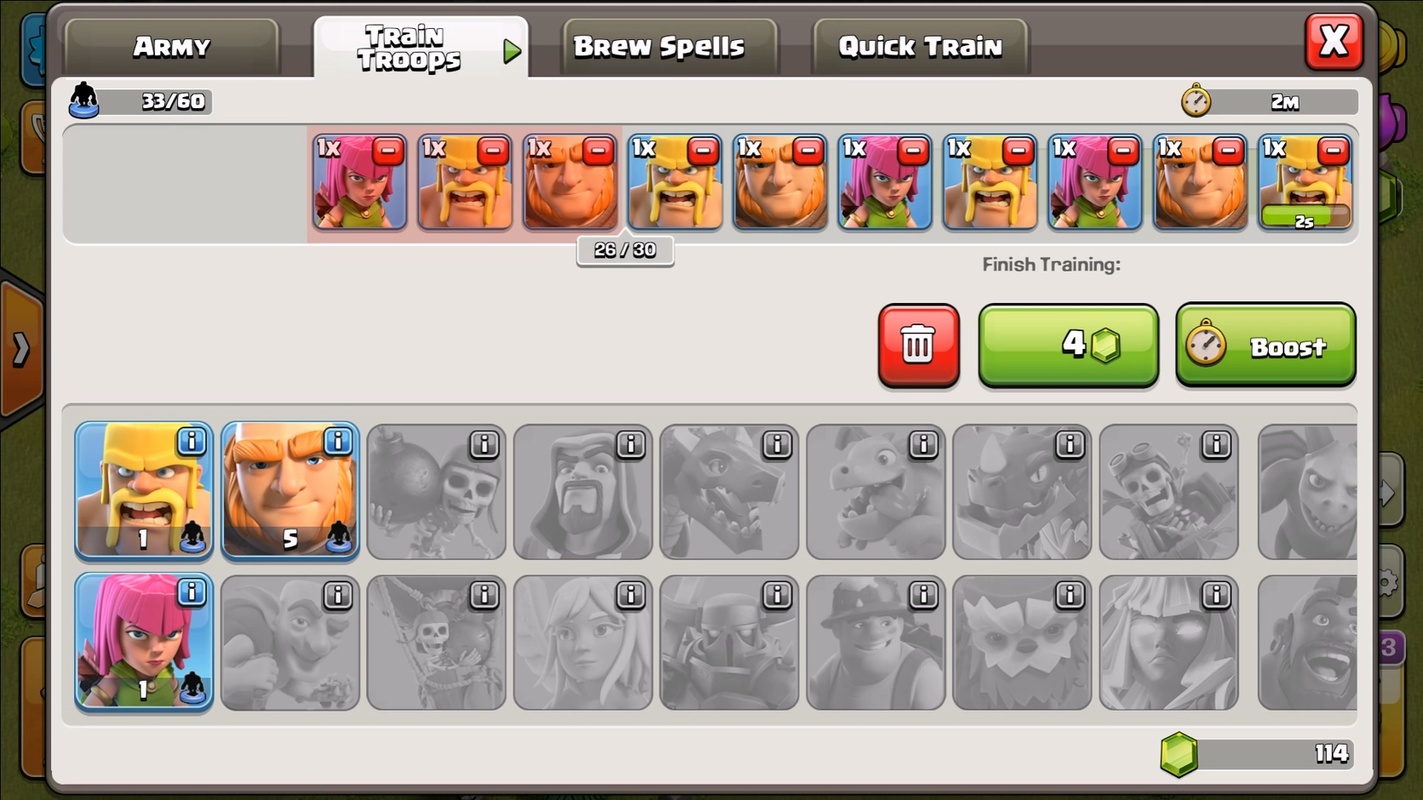Remove the Barbarian currently training with 2s left
Screen dimensions: 1423x800
tap(1333, 151)
